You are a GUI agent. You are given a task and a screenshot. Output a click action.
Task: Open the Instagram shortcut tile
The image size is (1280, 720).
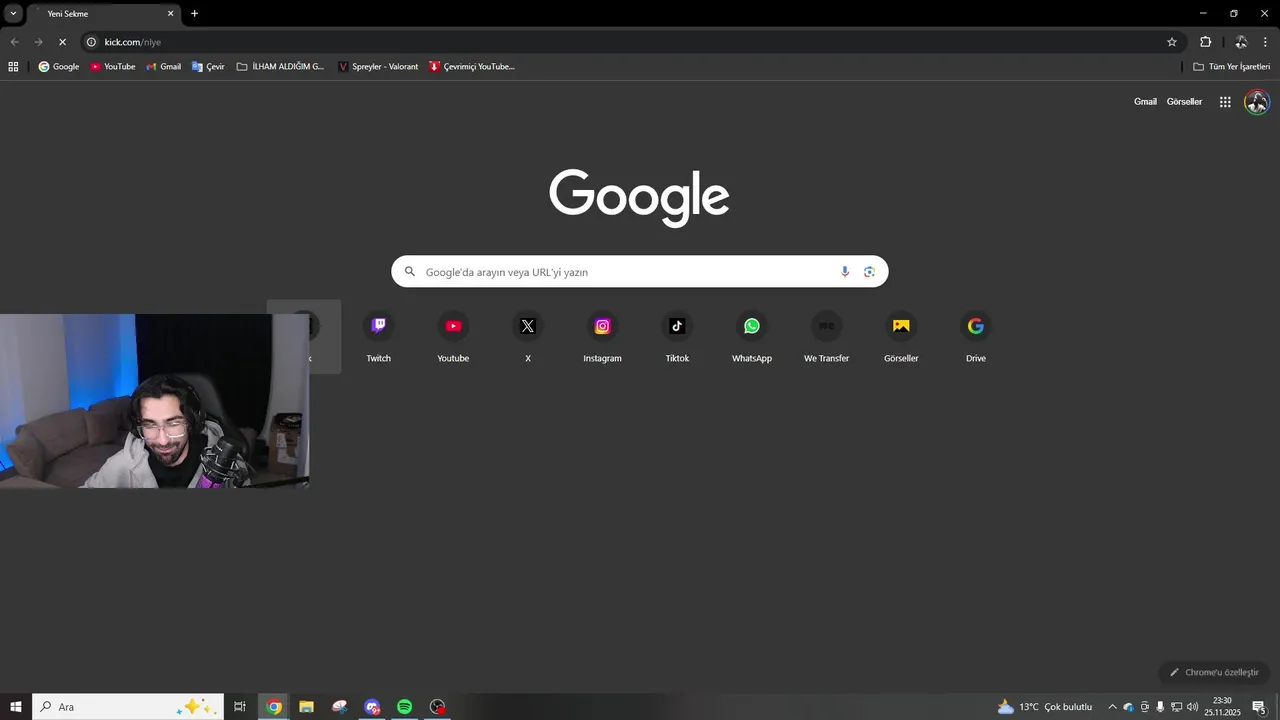tap(602, 337)
